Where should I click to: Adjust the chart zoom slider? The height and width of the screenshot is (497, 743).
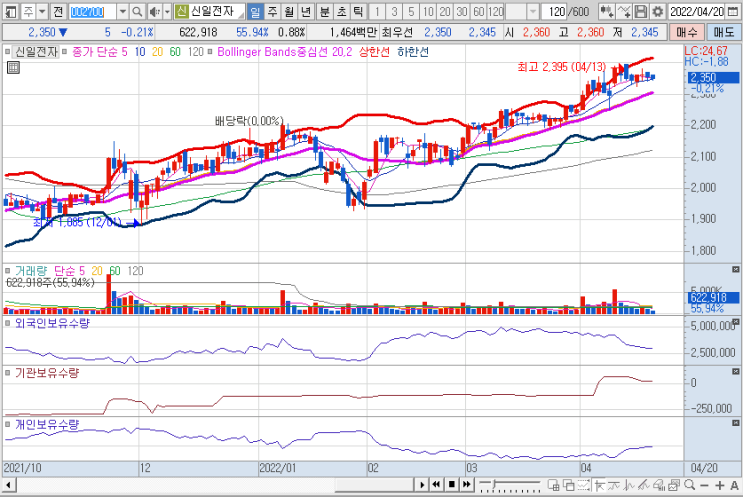pos(495,484)
